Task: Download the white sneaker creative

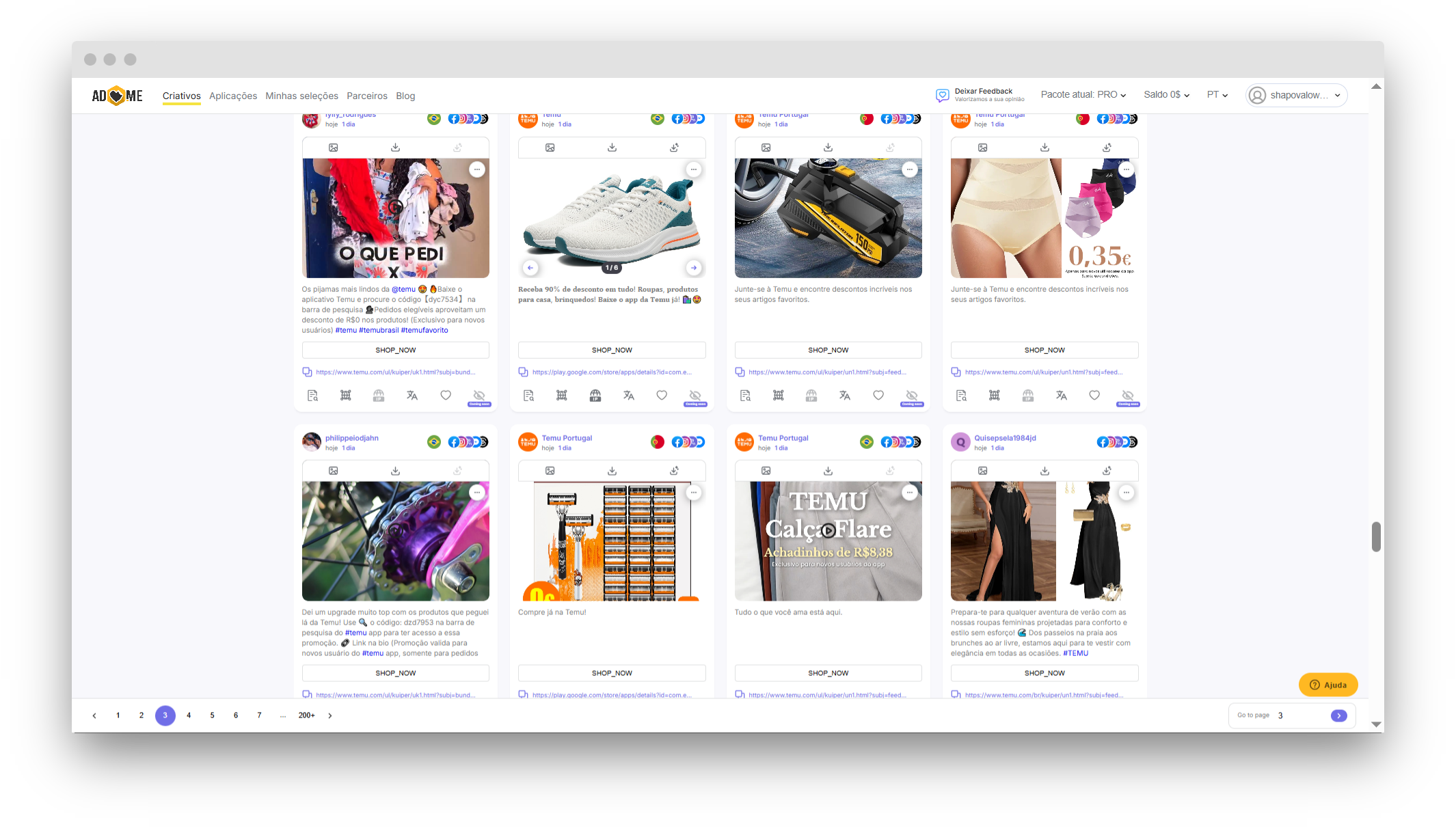Action: pyautogui.click(x=612, y=148)
